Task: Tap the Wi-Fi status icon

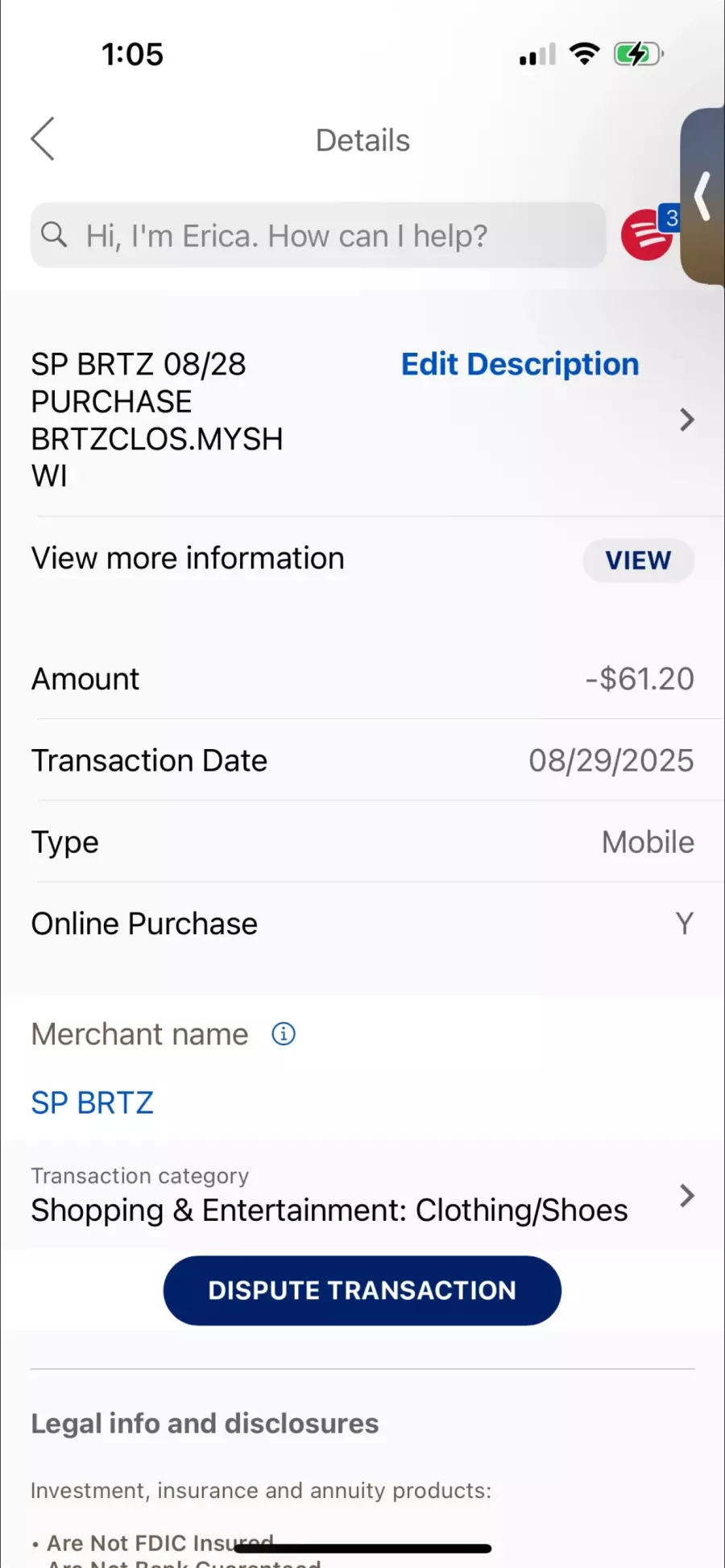Action: [x=584, y=54]
